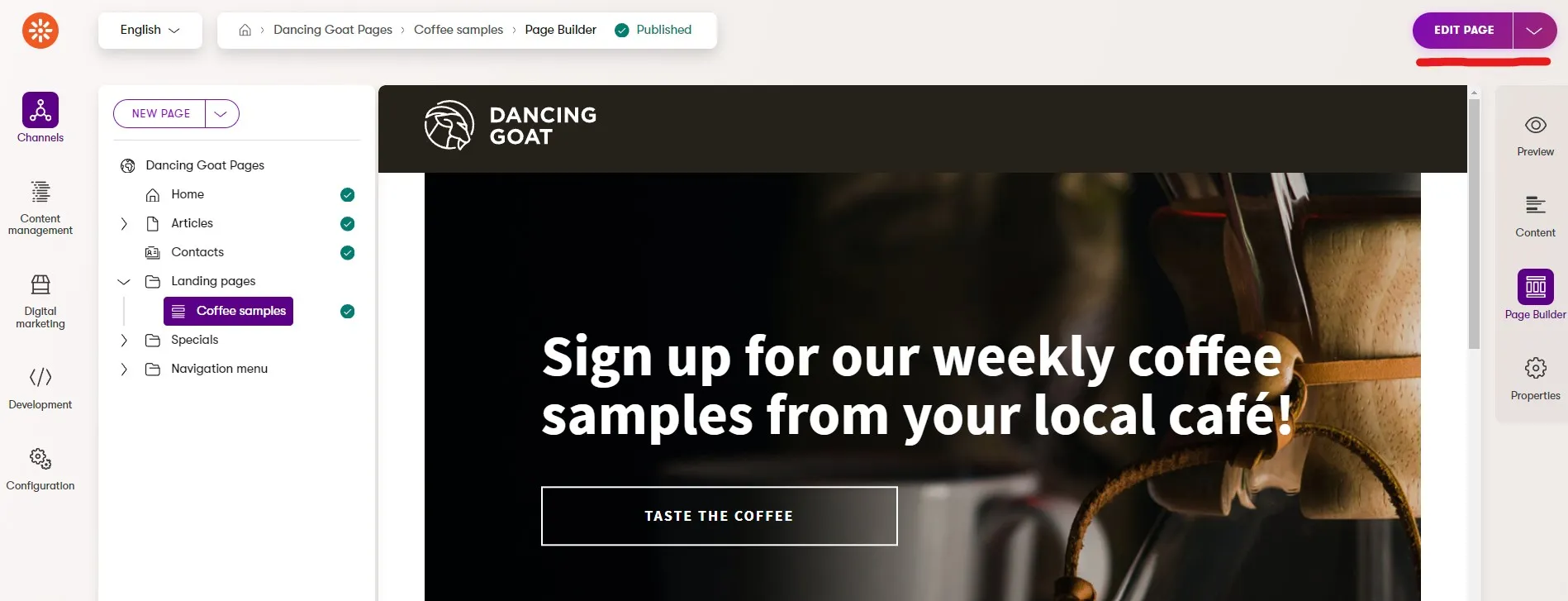Screen dimensions: 1568x601
Task: Click the Dancing Goat logo
Action: [510, 126]
